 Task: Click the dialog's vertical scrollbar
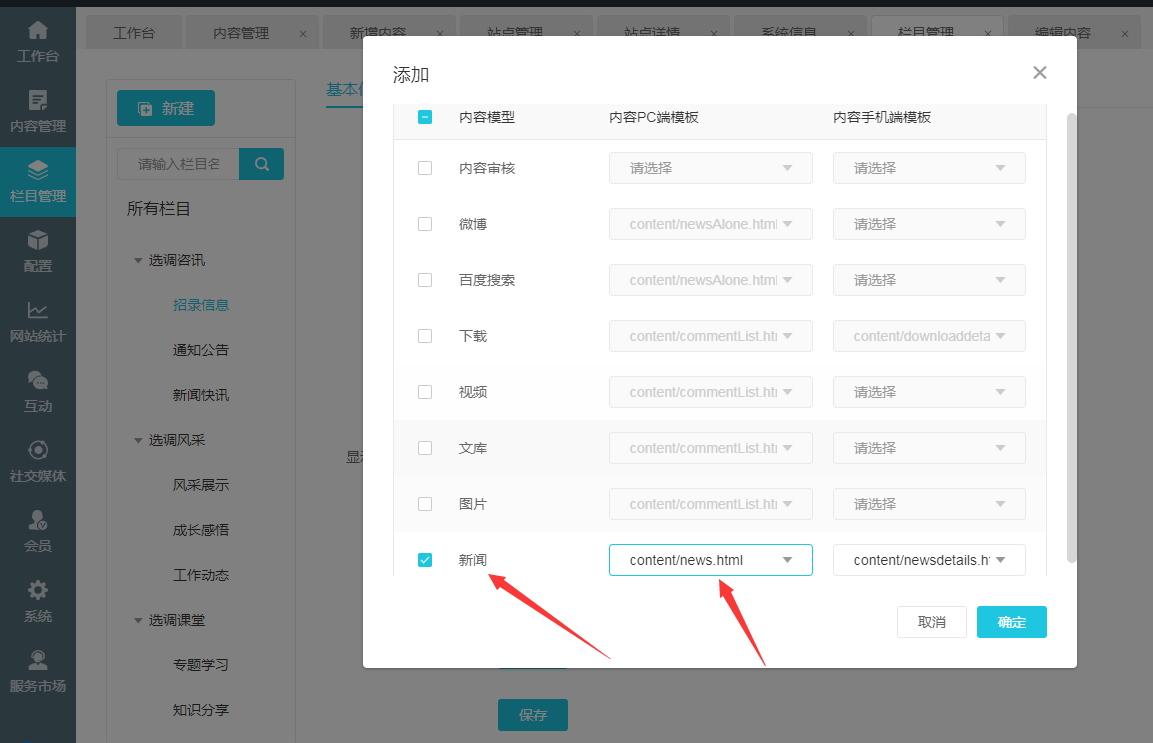click(x=1071, y=338)
